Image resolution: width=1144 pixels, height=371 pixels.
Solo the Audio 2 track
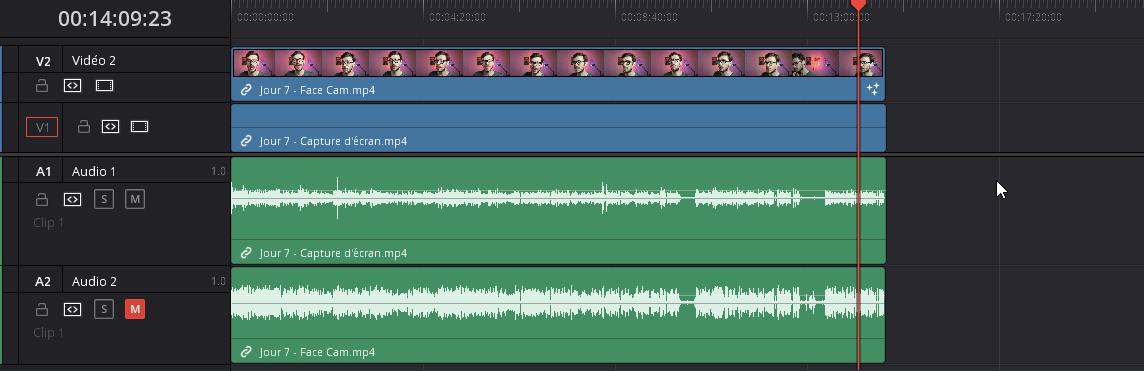[104, 310]
